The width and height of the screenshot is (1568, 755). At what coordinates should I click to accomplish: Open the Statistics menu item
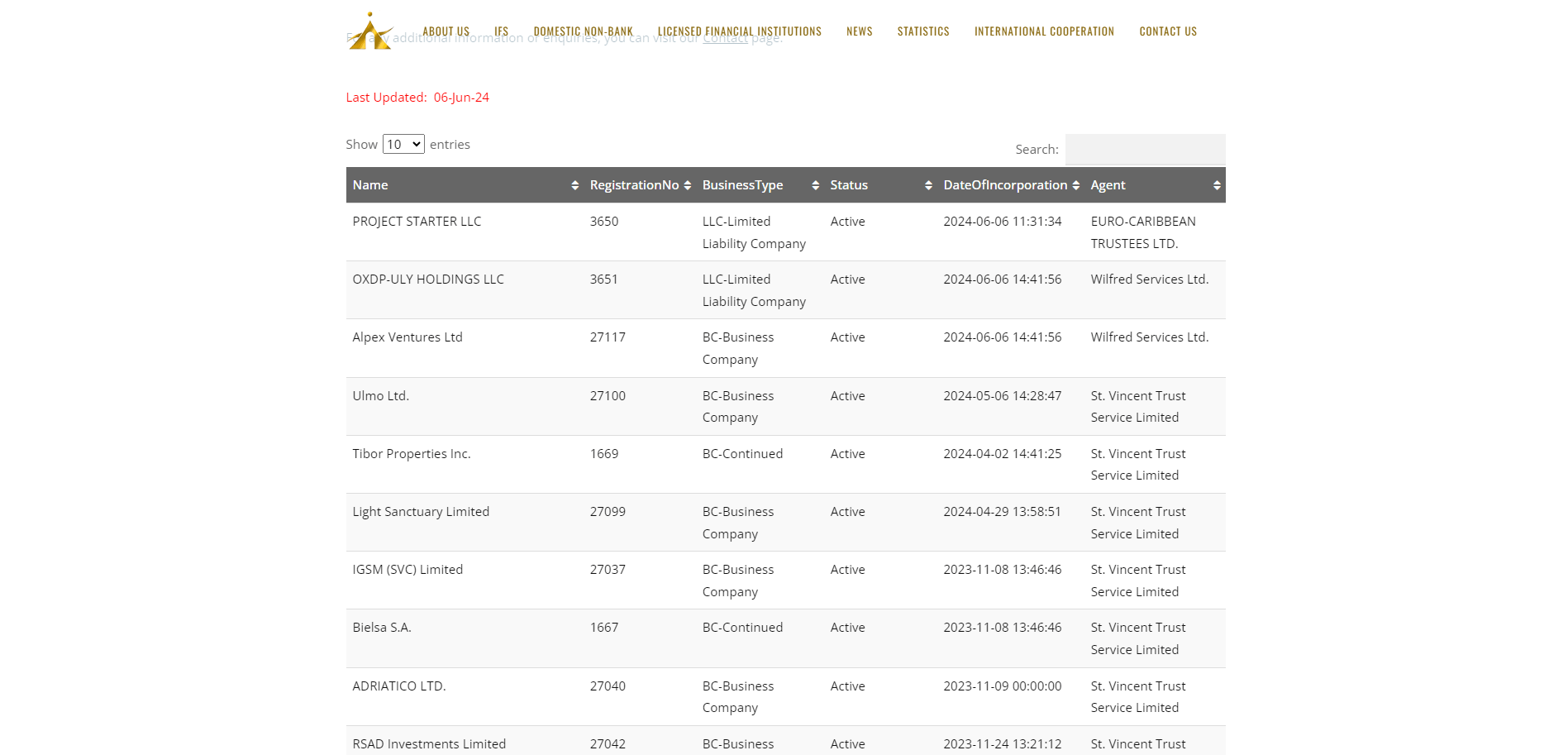pyautogui.click(x=923, y=31)
